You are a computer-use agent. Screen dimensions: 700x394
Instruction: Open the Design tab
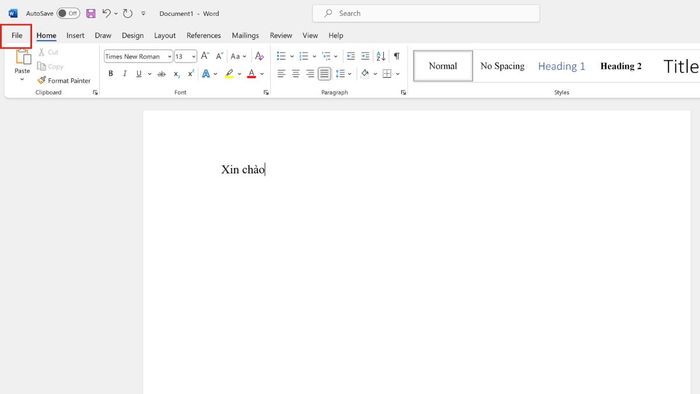click(x=133, y=36)
